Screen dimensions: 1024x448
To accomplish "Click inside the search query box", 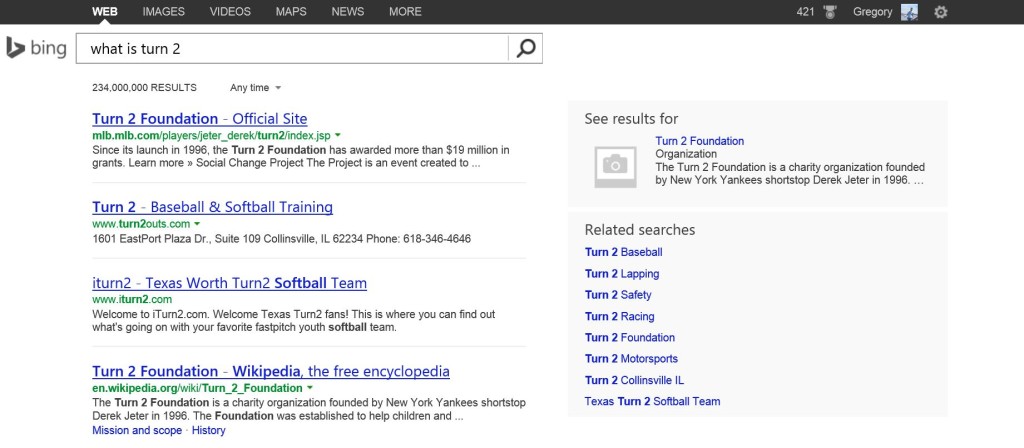I will 291,48.
